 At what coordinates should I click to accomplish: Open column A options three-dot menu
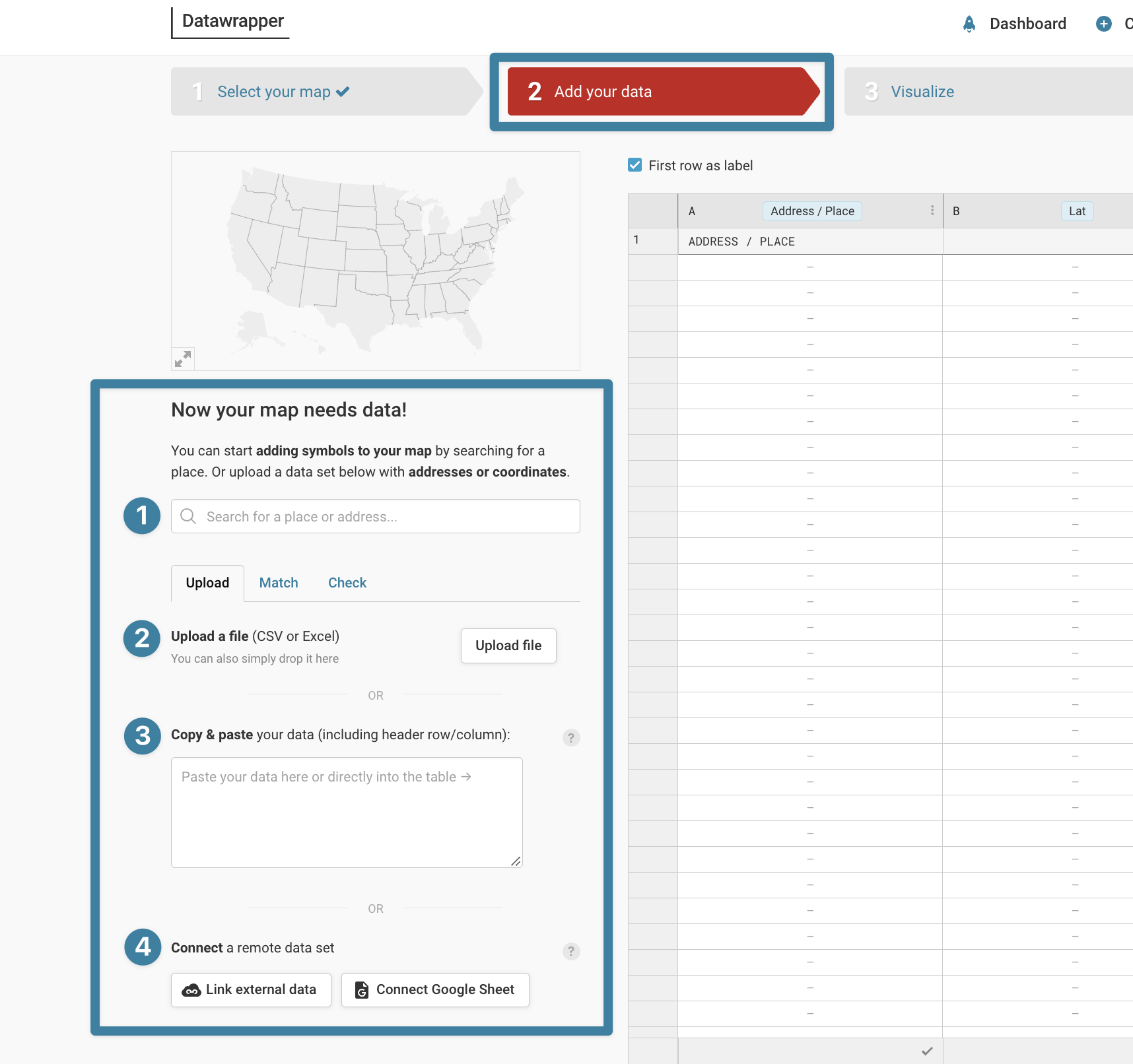932,211
